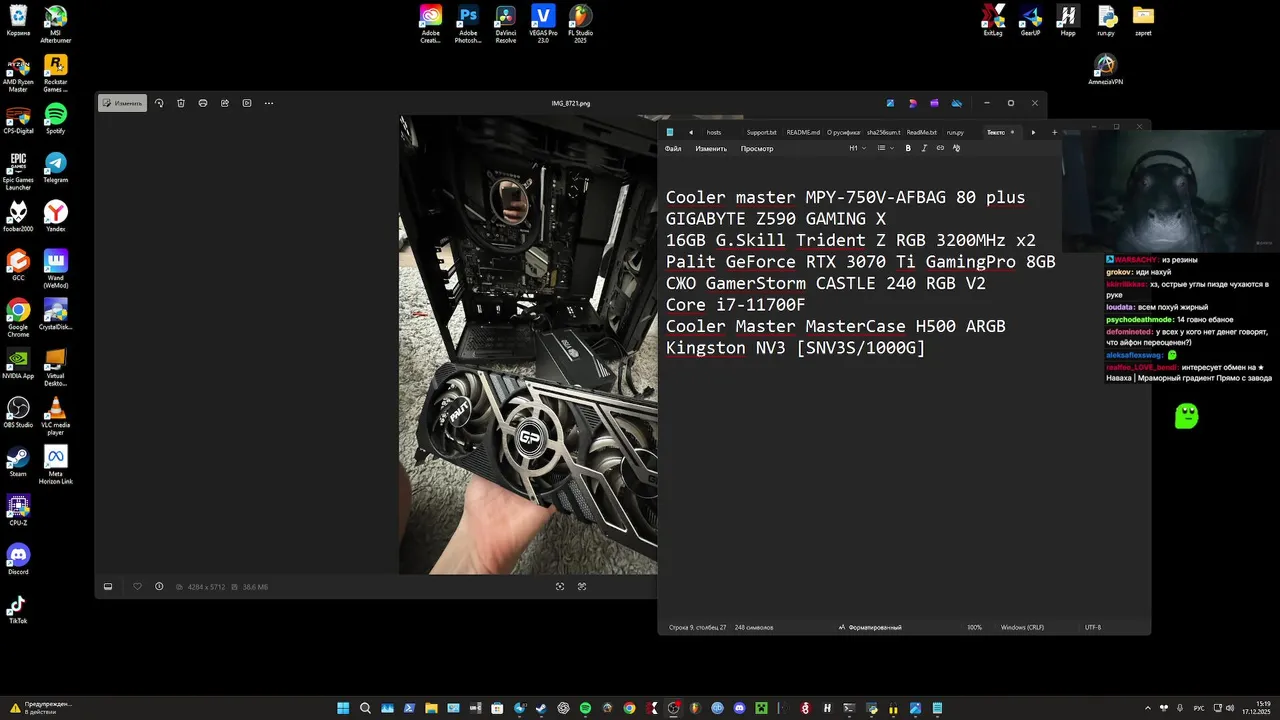Switch to sha256sum.t tab in Notepad

[x=884, y=132]
